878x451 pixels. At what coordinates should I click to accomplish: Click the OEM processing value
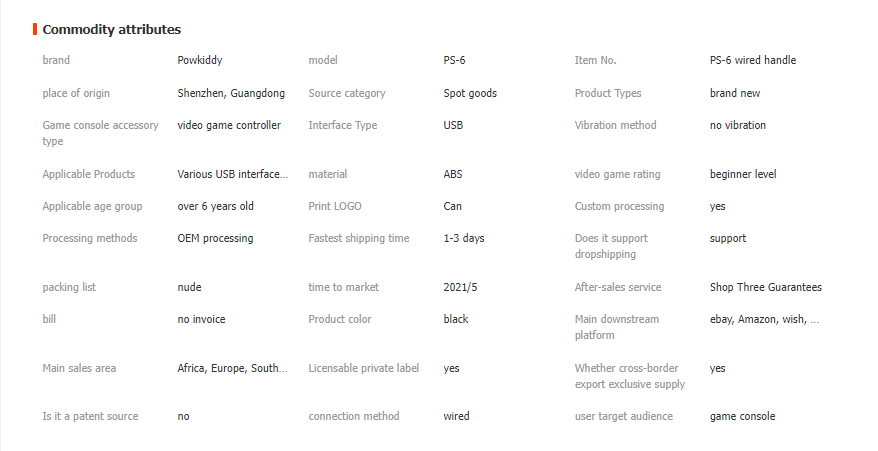(215, 238)
